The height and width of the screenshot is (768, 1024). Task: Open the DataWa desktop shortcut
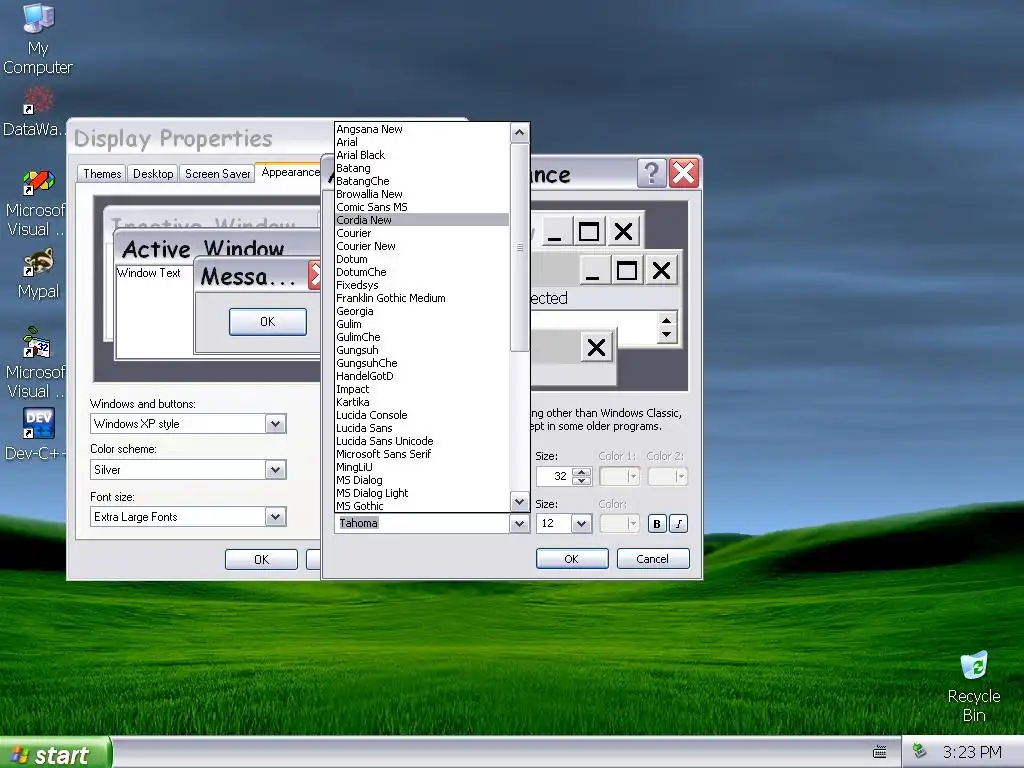click(x=34, y=113)
